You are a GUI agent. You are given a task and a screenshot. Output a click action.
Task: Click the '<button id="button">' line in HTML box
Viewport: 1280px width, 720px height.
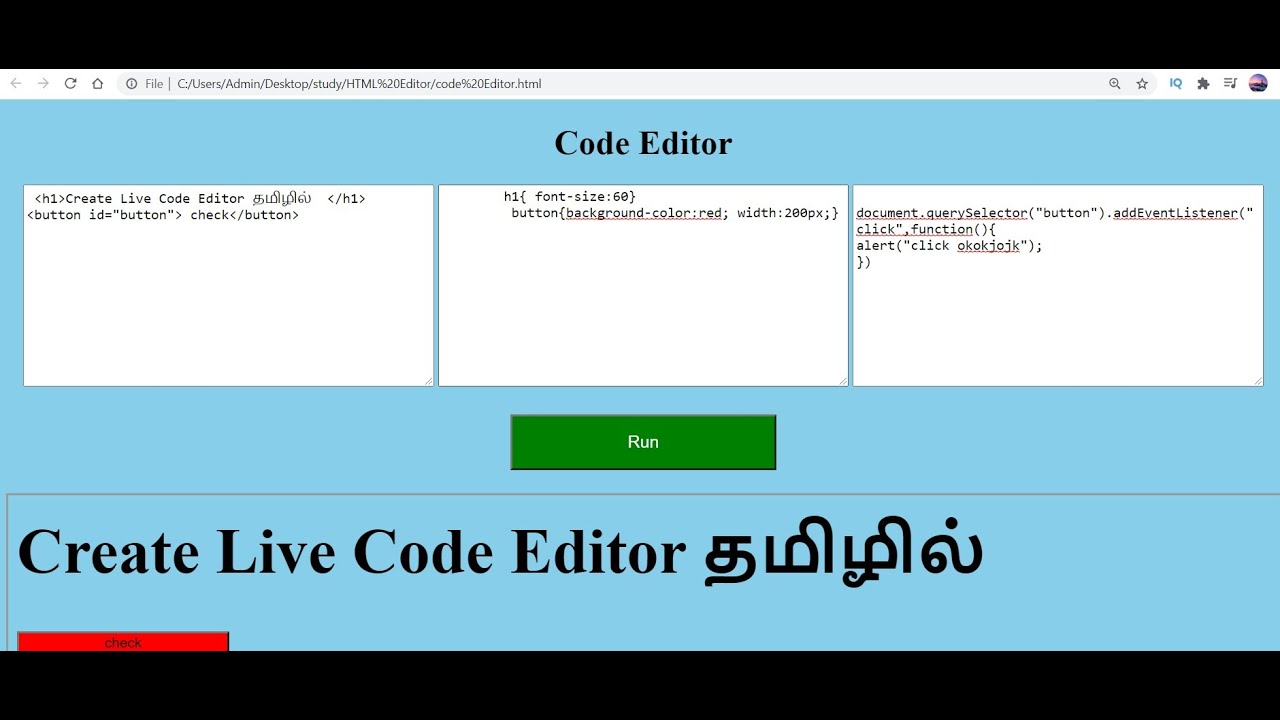click(x=163, y=215)
